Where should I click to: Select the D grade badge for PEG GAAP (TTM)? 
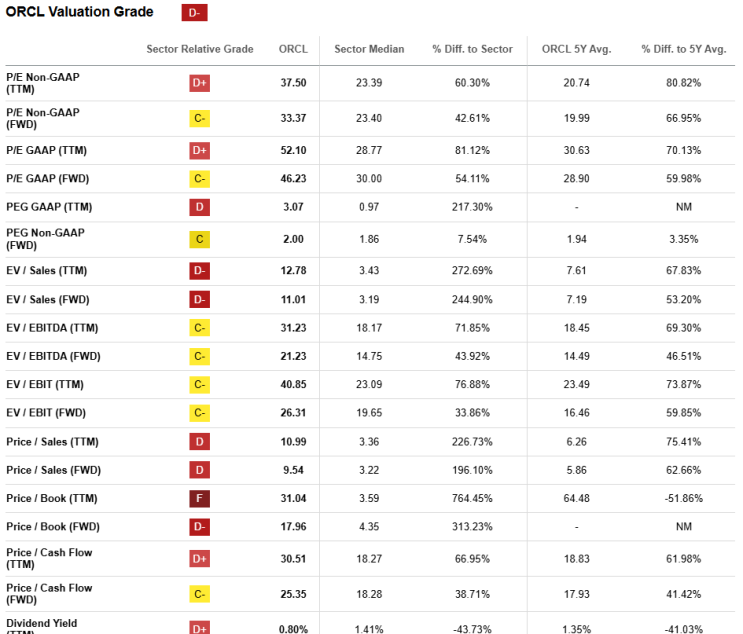click(199, 207)
